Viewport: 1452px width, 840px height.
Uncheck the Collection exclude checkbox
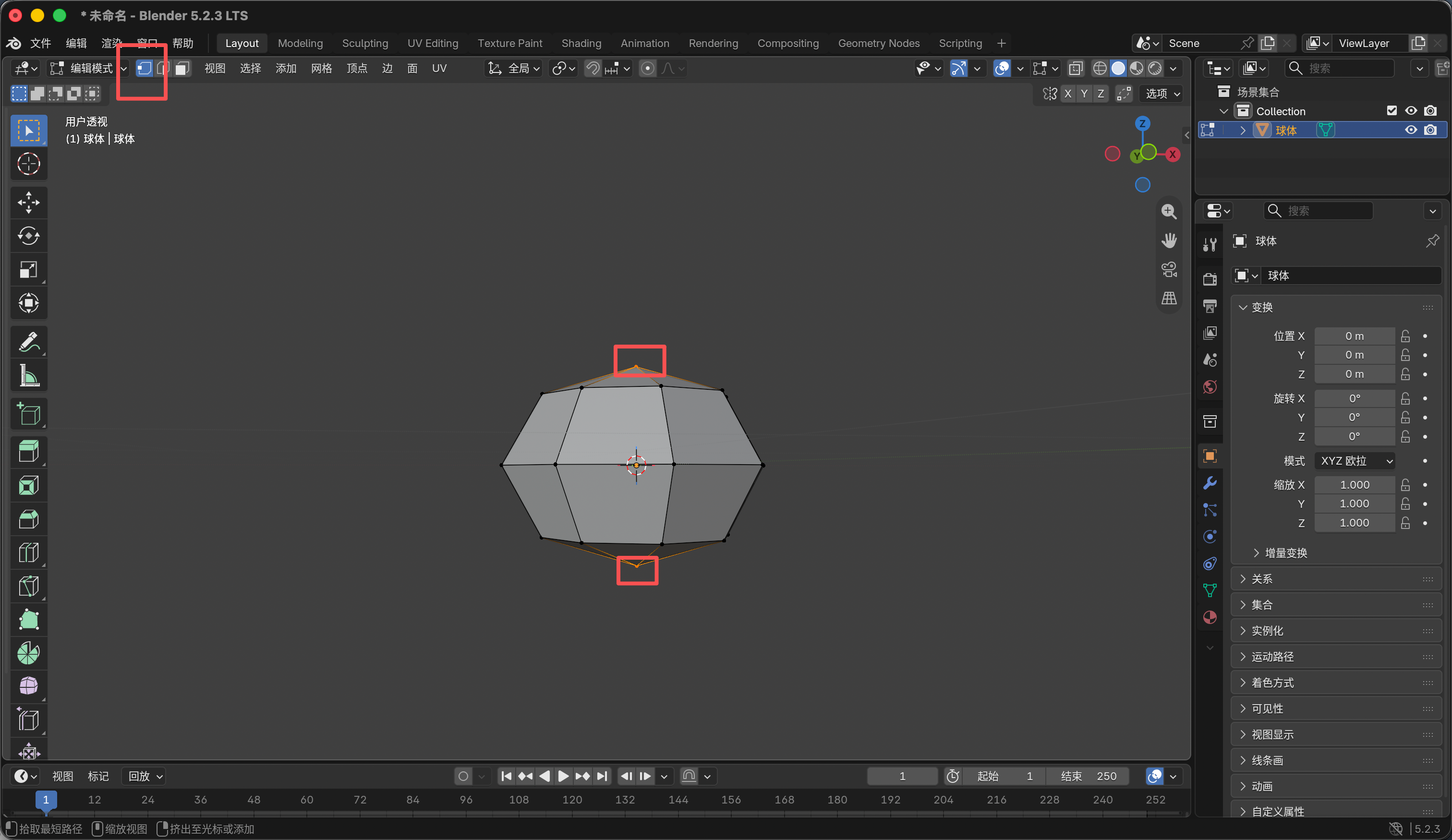pos(1391,110)
